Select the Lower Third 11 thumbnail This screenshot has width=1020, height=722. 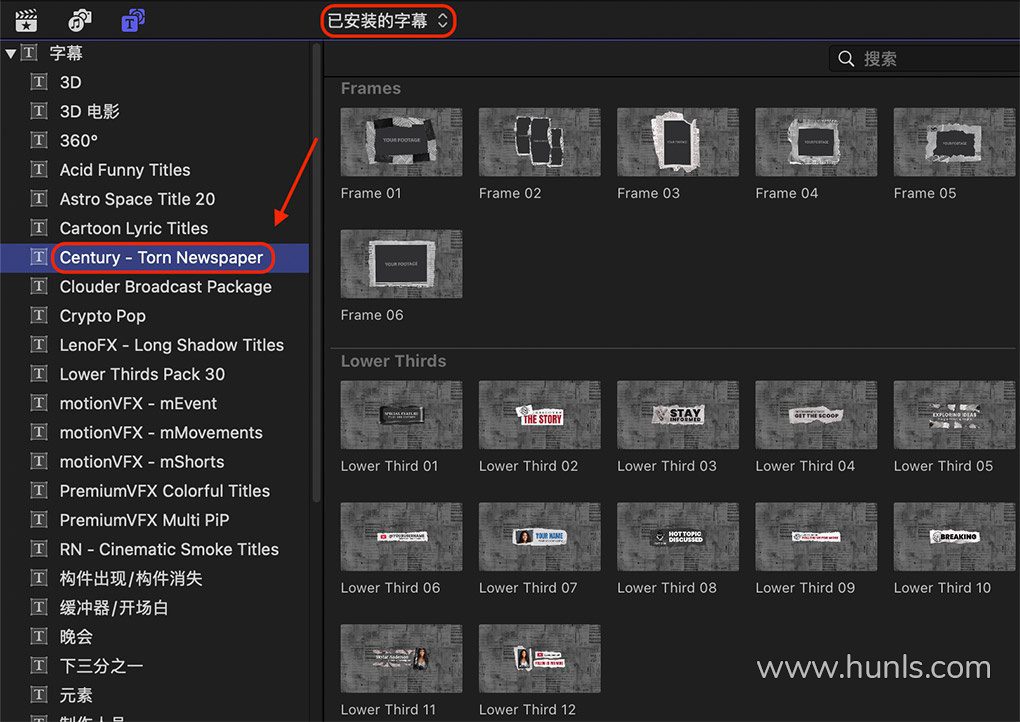401,659
